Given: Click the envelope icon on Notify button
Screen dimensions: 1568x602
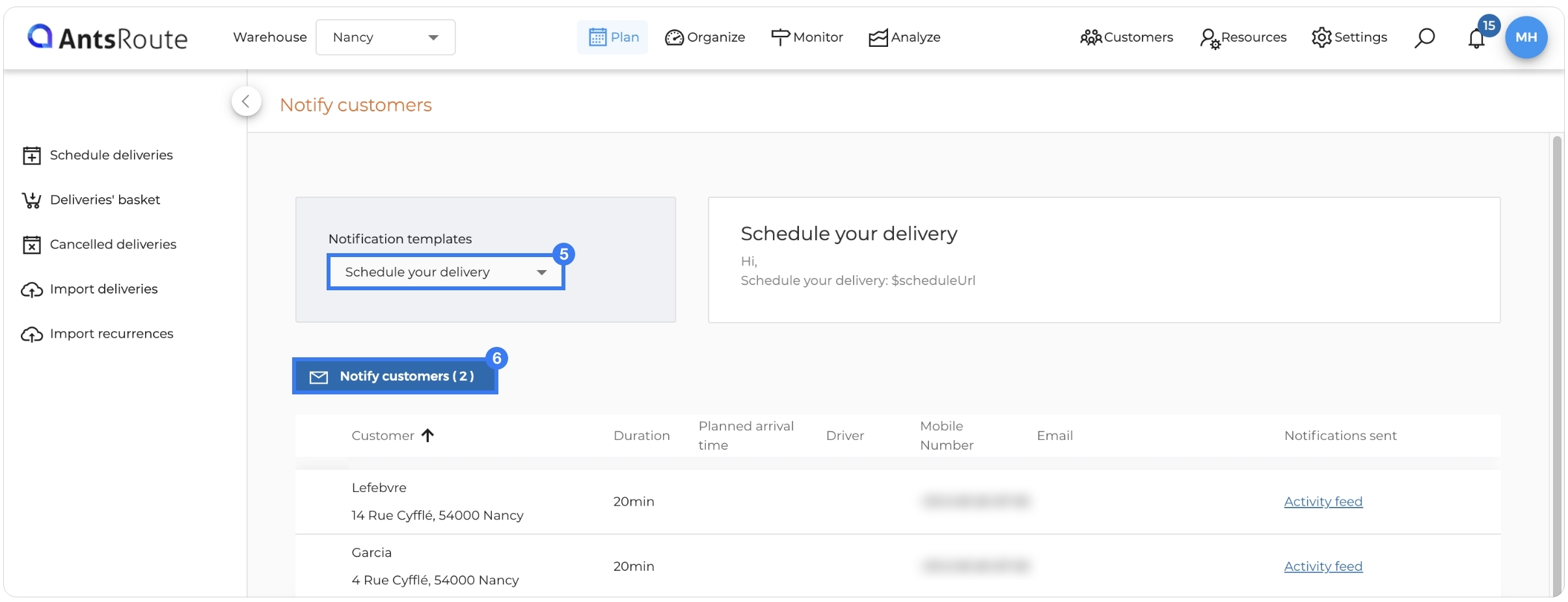Looking at the screenshot, I should click(318, 377).
